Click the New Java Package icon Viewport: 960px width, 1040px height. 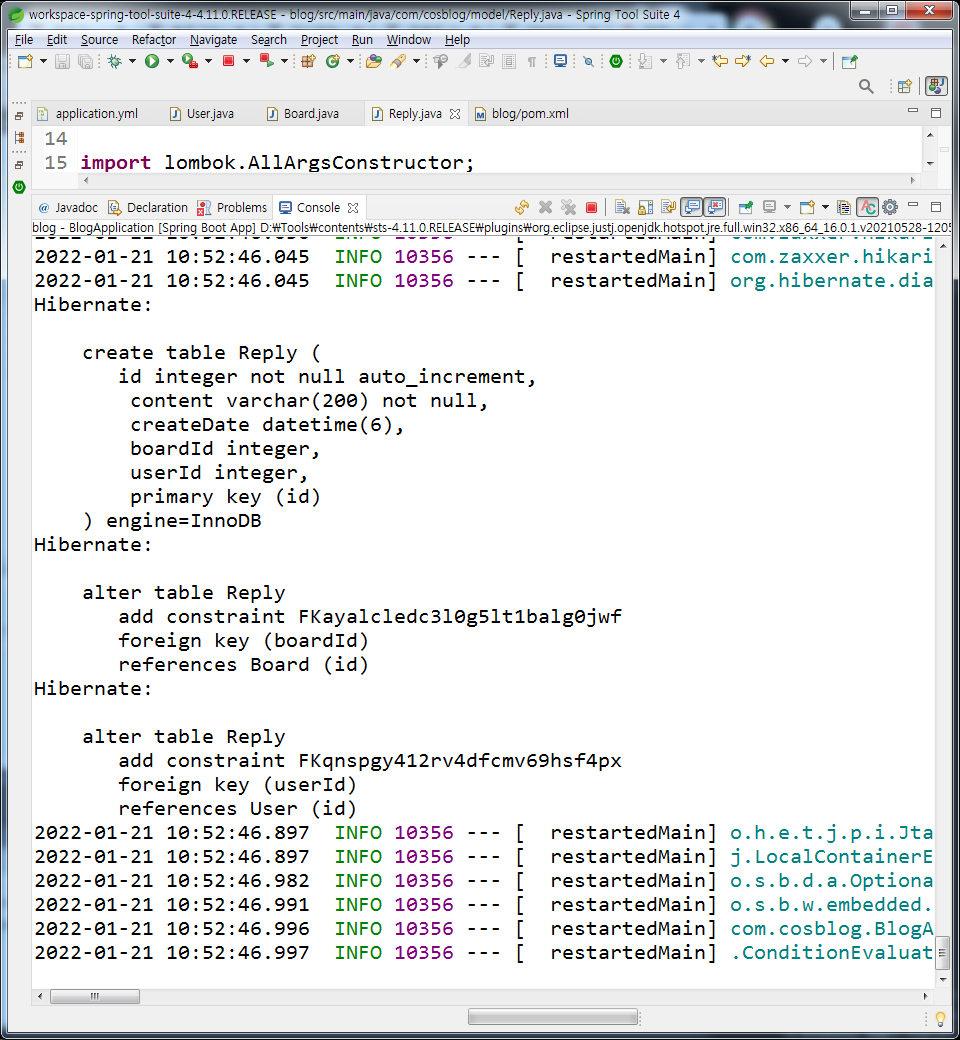[x=308, y=62]
